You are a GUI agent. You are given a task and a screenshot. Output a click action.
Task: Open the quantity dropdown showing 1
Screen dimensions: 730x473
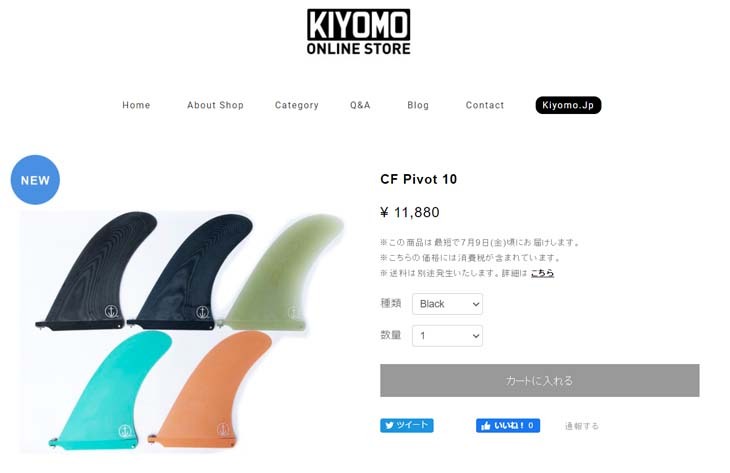(x=447, y=336)
